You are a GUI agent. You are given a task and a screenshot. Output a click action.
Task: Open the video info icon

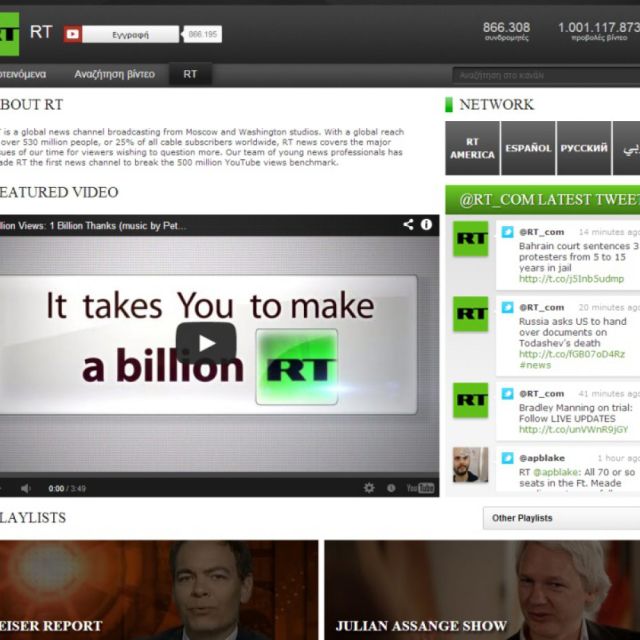pyautogui.click(x=427, y=225)
